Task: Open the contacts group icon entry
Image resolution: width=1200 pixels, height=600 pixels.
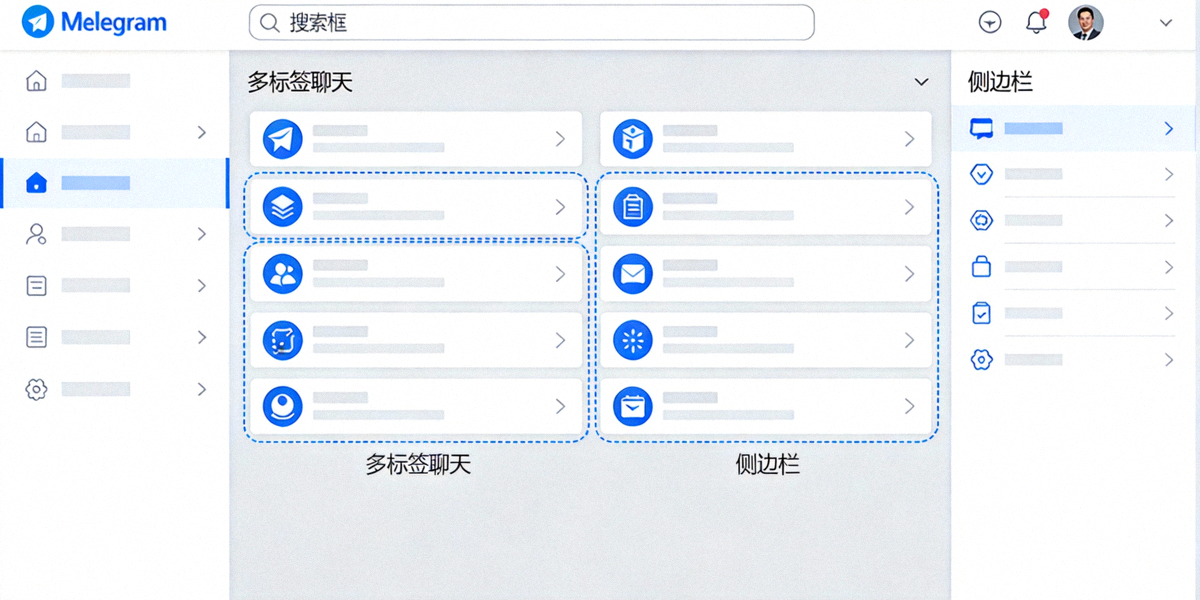Action: pos(281,273)
